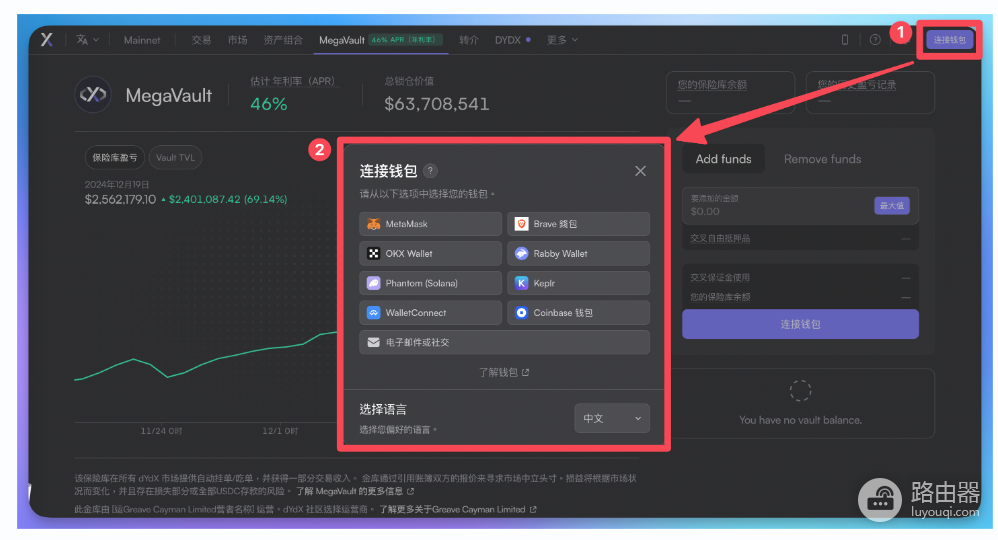Screen dimensions: 998x540
Task: Go to the 交易 nav tab
Action: tap(201, 40)
